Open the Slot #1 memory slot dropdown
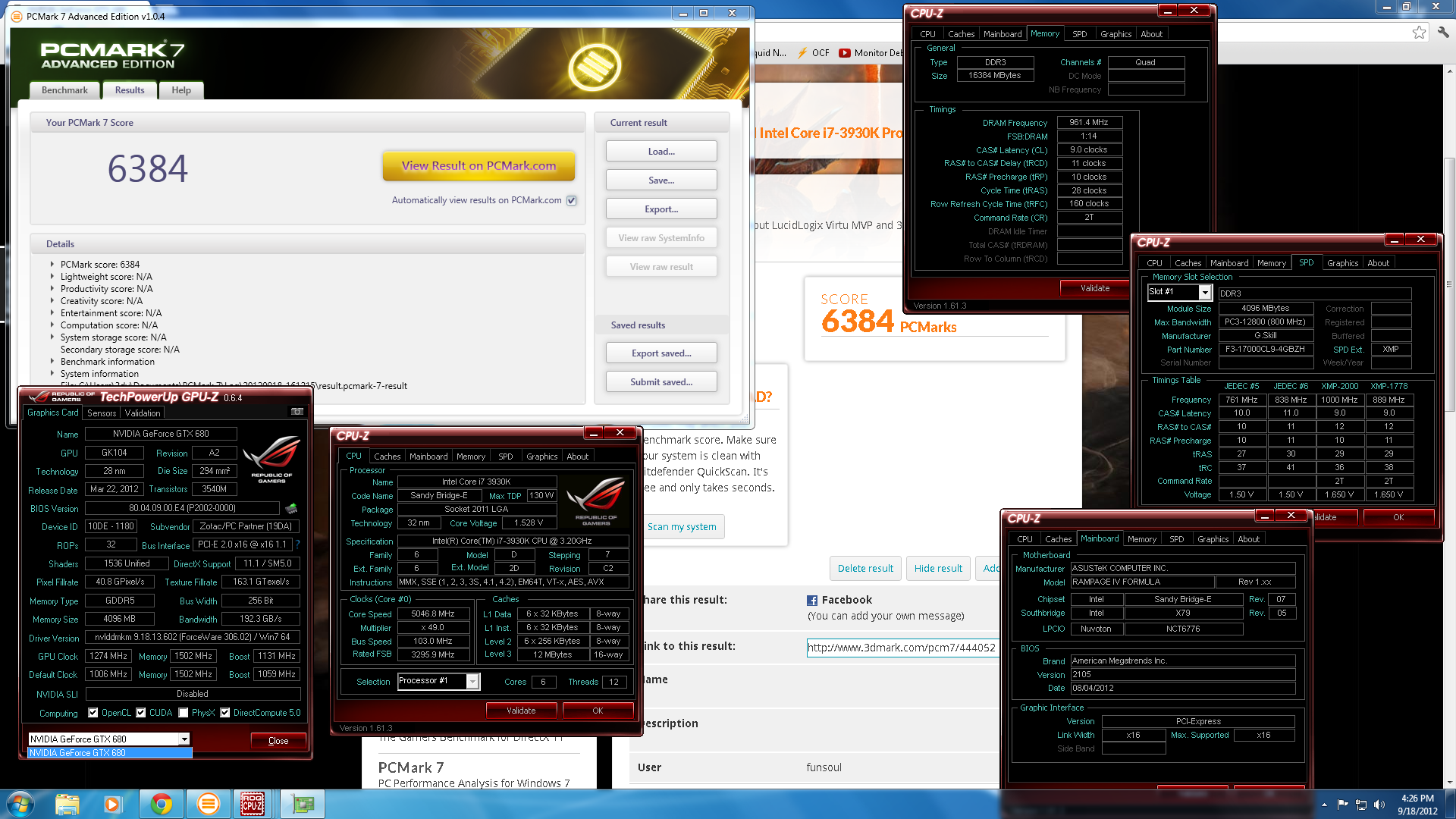 point(1205,292)
